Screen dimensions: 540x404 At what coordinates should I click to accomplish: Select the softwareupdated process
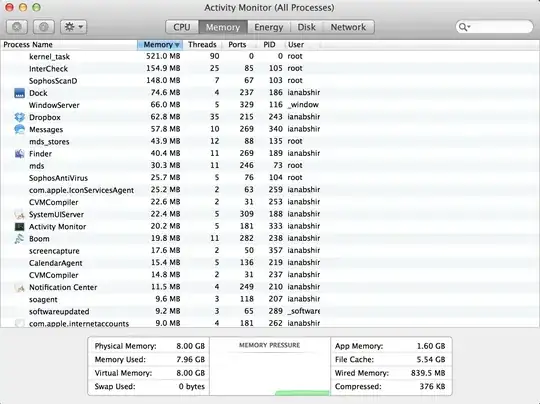tap(270, 311)
